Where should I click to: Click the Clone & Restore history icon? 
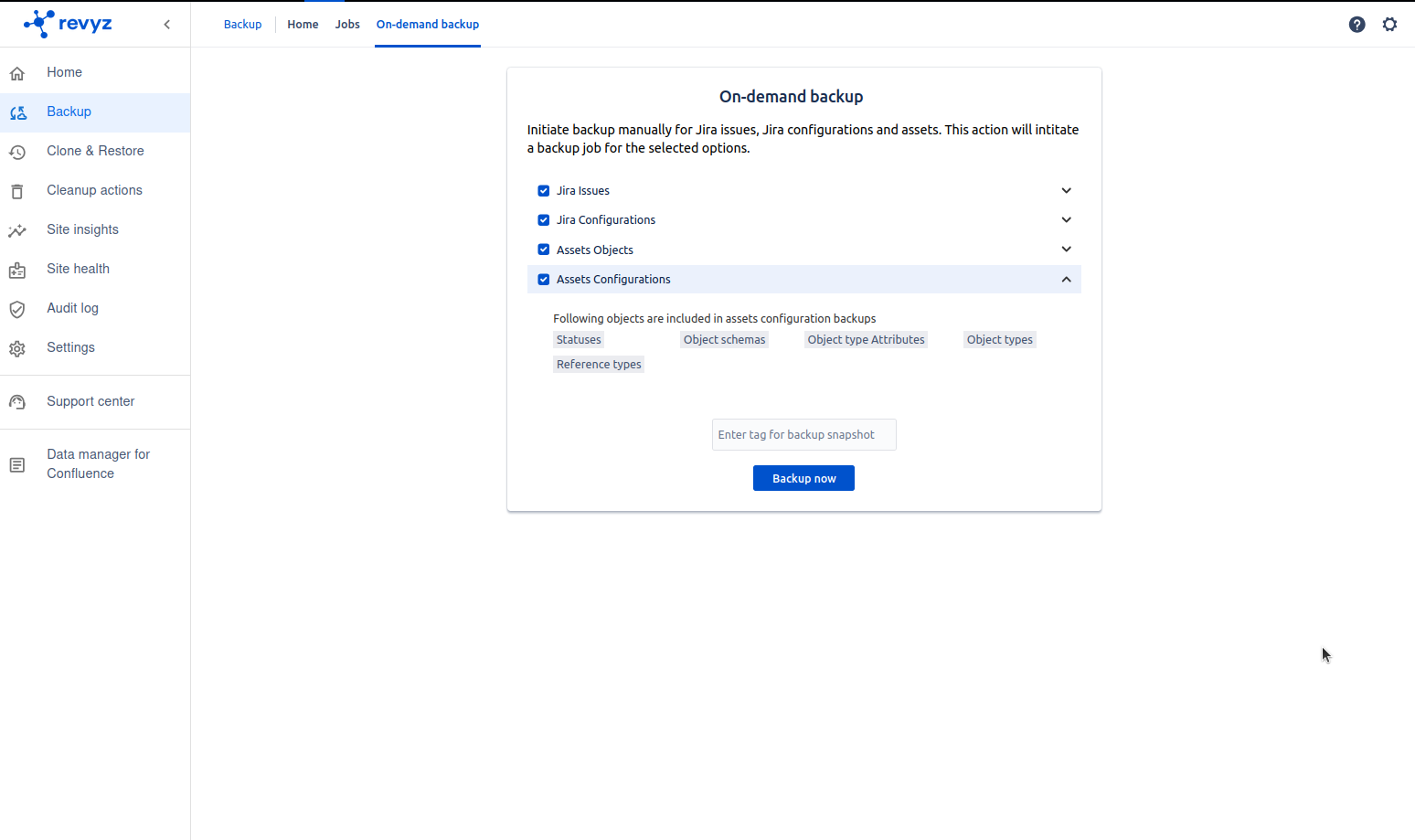tap(17, 152)
